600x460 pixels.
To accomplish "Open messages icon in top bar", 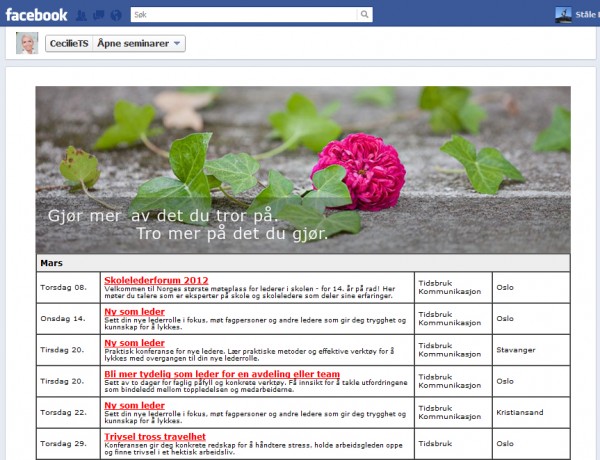I will pos(100,15).
